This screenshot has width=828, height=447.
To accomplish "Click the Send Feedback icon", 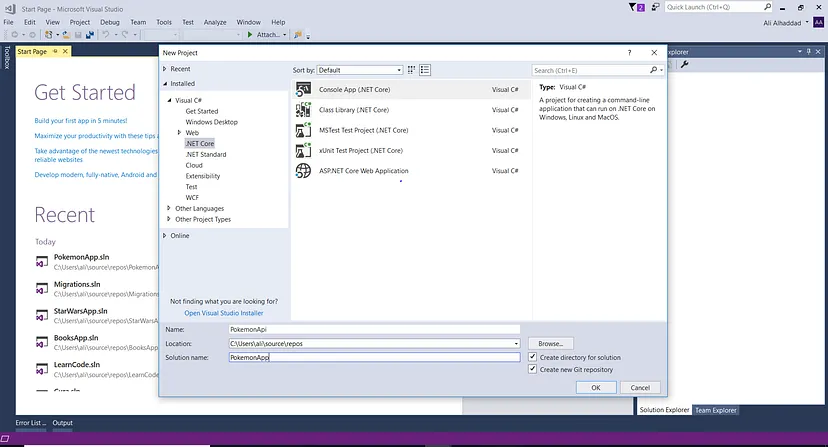I will click(655, 7).
